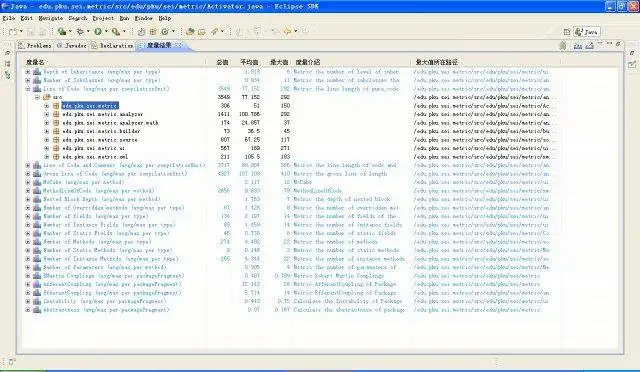This screenshot has height=372, width=640.
Task: Click the New Java Project icon
Action: point(141,31)
